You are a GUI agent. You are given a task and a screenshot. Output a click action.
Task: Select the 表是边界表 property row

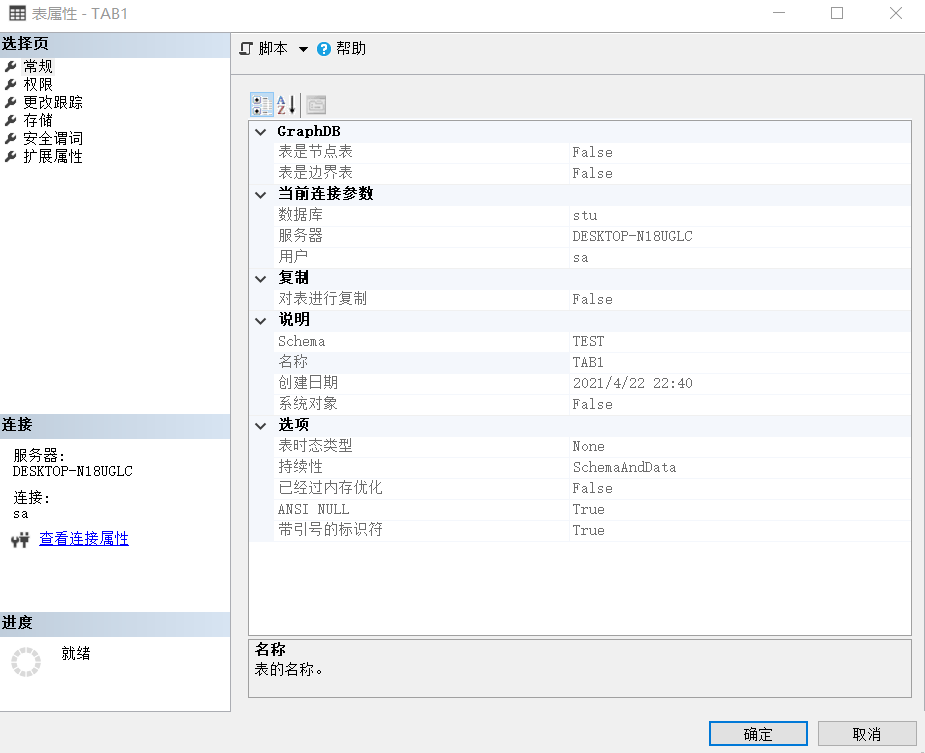(592, 173)
